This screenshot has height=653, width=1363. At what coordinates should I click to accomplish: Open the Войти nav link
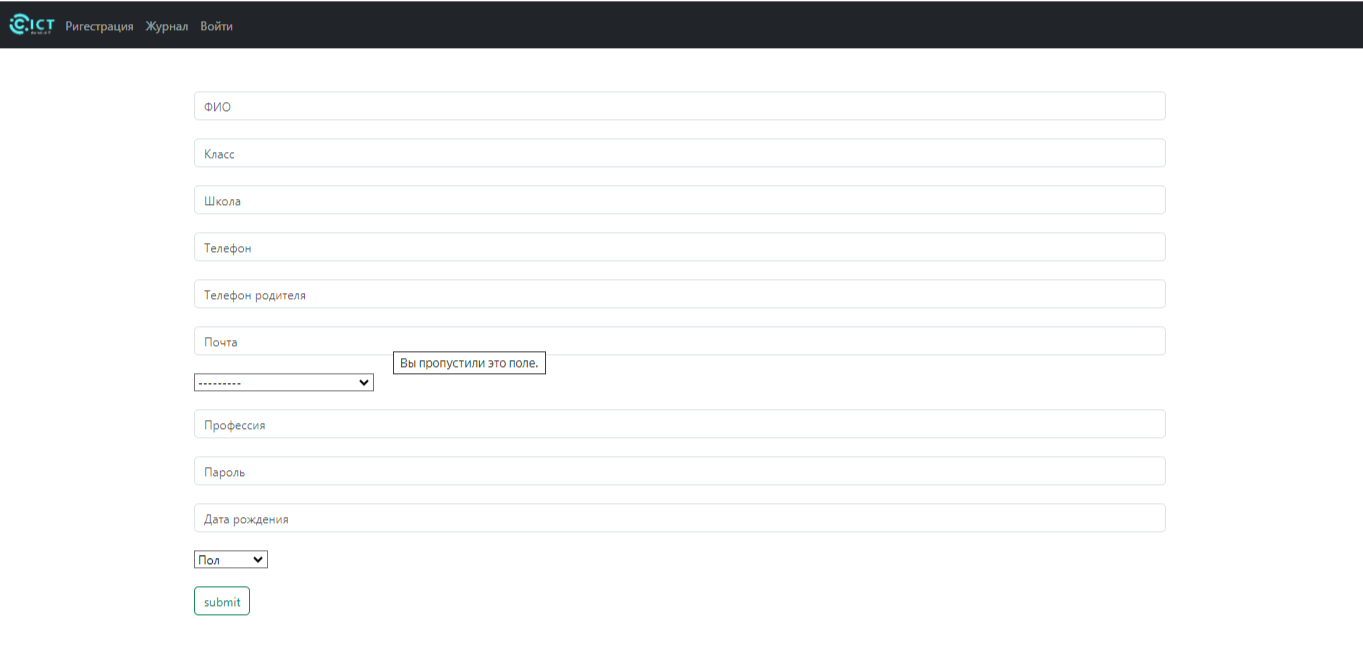(216, 26)
